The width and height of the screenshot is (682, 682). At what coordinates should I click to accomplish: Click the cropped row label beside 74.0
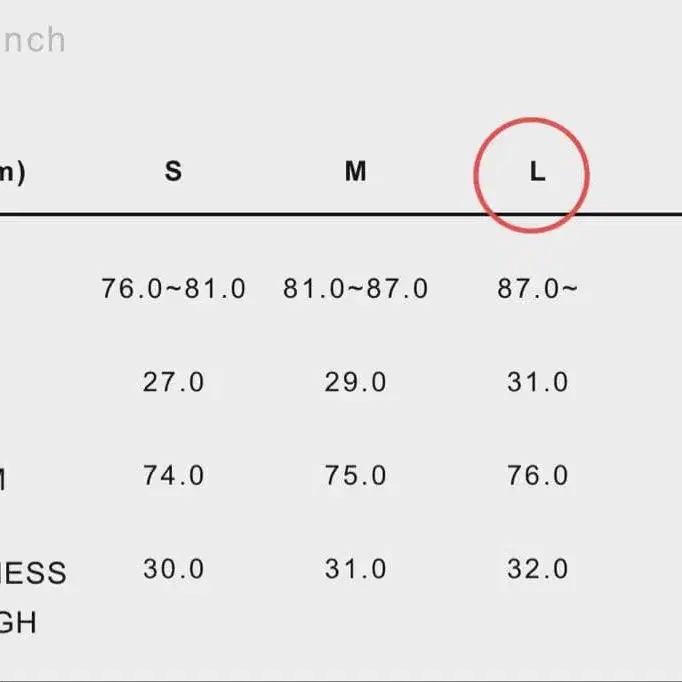(x=4, y=480)
